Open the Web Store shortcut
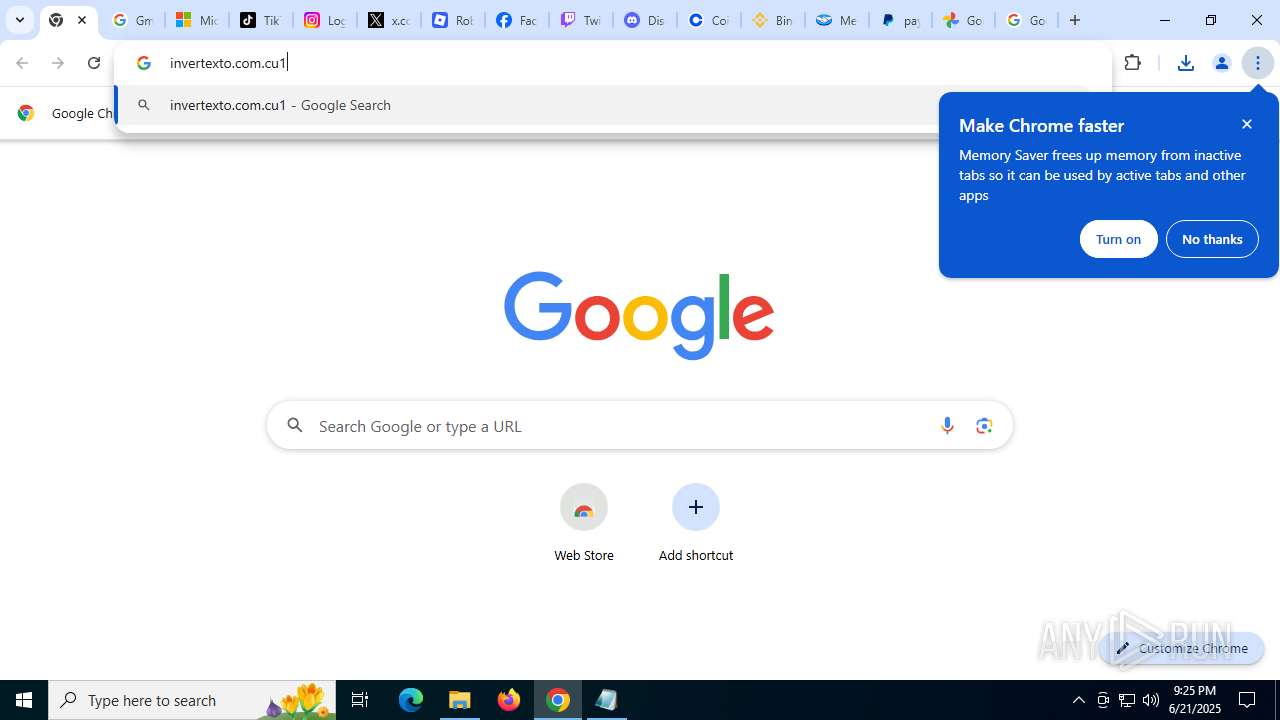Viewport: 1280px width, 720px height. coord(584,523)
